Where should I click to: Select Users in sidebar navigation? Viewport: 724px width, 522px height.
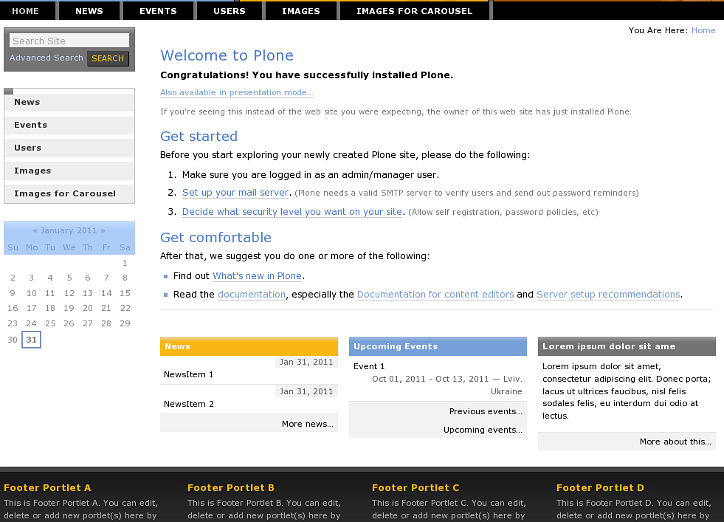[x=69, y=148]
